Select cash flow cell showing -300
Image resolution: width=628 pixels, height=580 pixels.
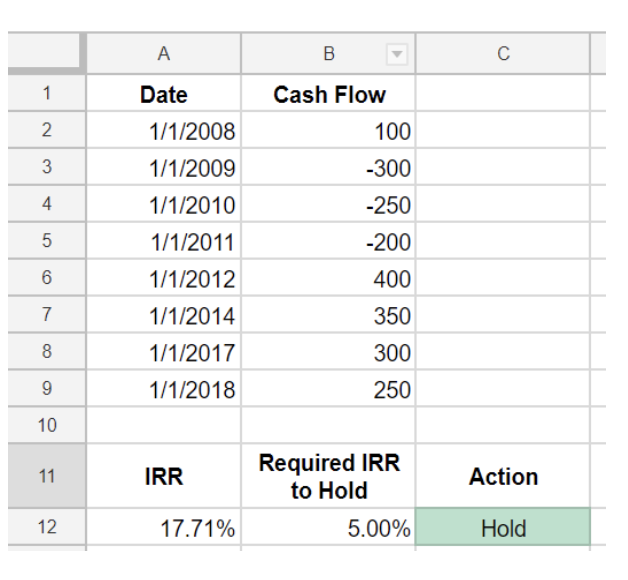[x=328, y=167]
